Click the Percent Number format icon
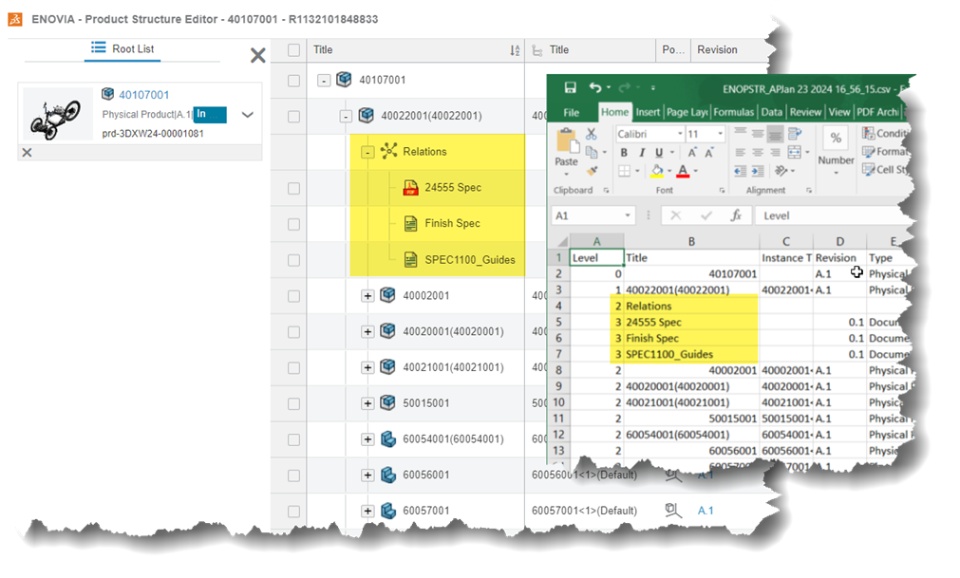This screenshot has height=578, width=960. click(x=836, y=138)
